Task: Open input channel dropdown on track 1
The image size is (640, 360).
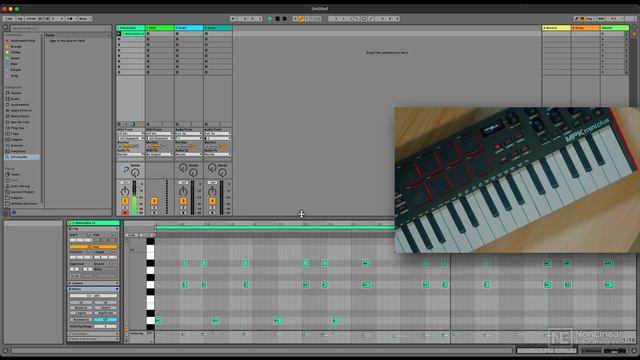Action: click(x=131, y=138)
